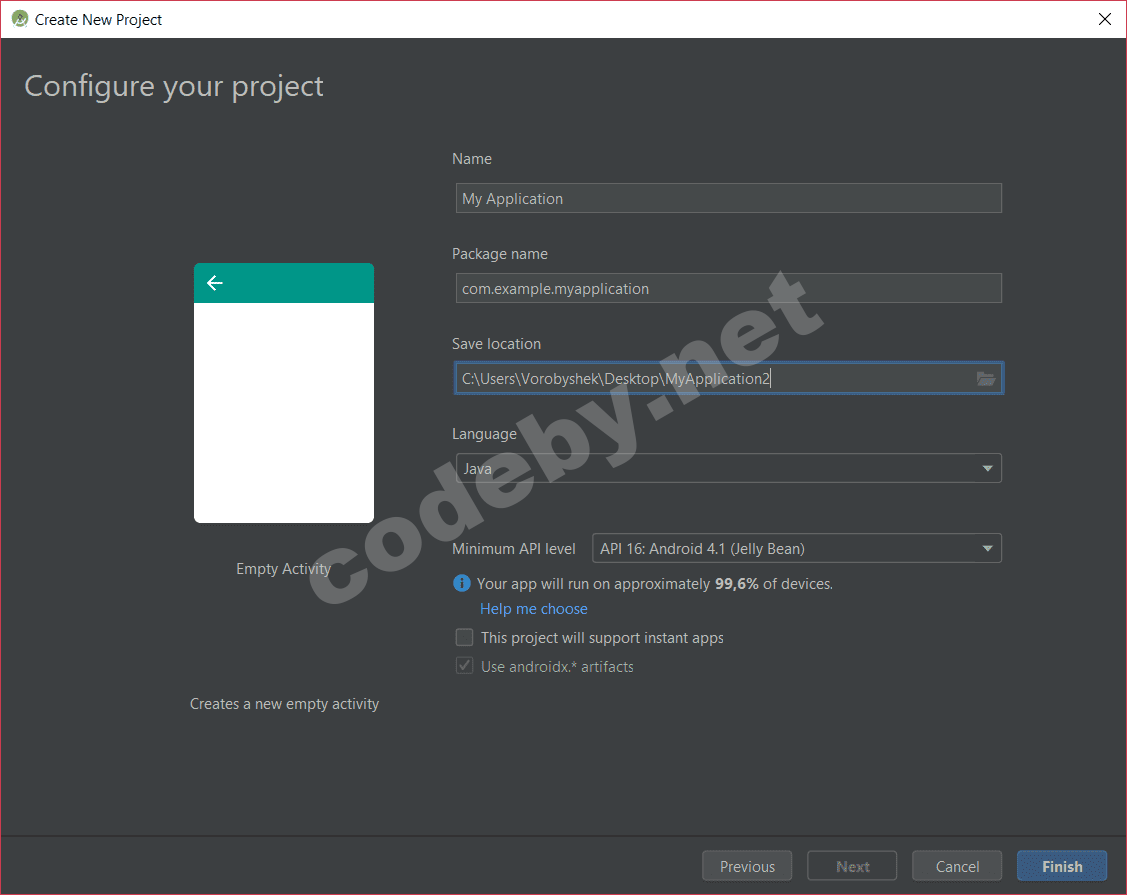Click the blue info icon beside device percentage
Screen dimensions: 1127x895
[461, 583]
